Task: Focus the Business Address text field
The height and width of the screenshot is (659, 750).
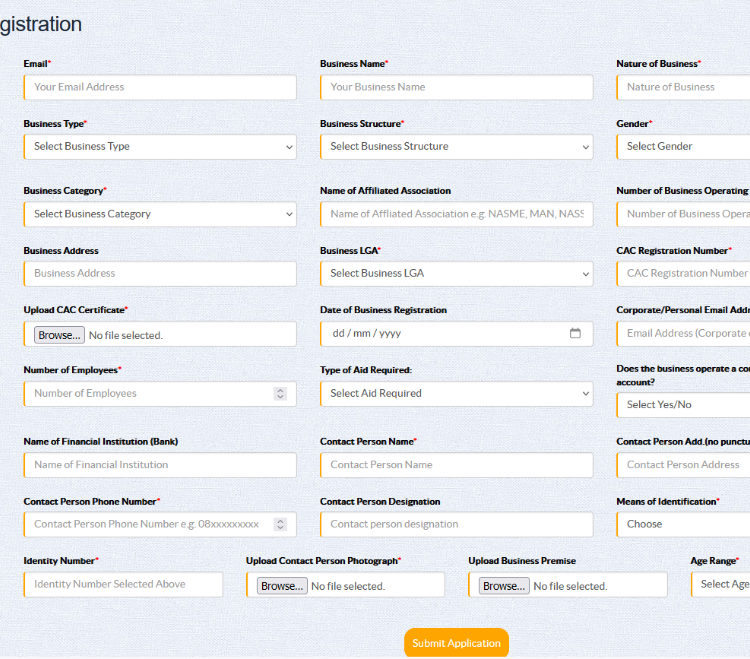Action: click(x=160, y=274)
